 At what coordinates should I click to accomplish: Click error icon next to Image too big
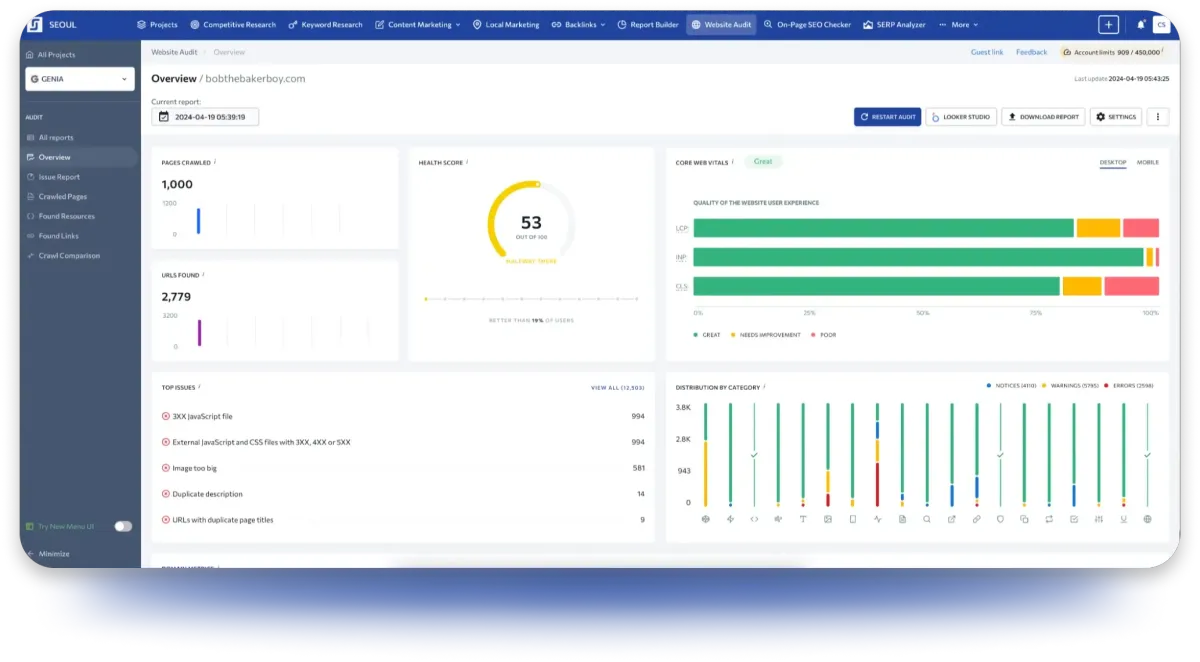pyautogui.click(x=166, y=468)
